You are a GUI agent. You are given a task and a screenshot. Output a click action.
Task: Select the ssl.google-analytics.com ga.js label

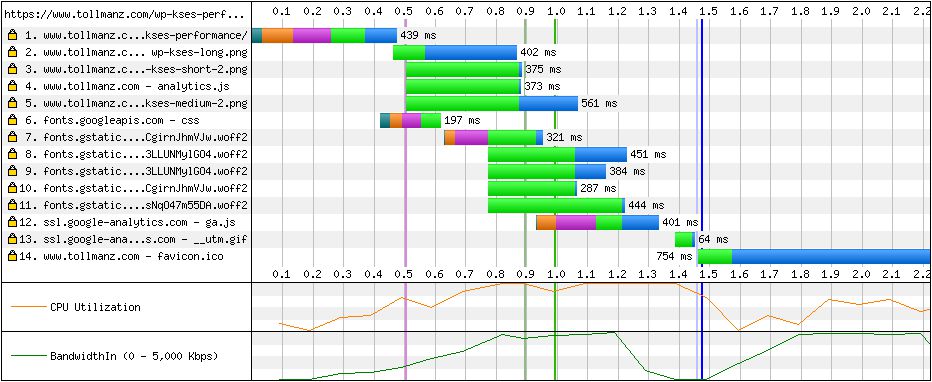(126, 222)
